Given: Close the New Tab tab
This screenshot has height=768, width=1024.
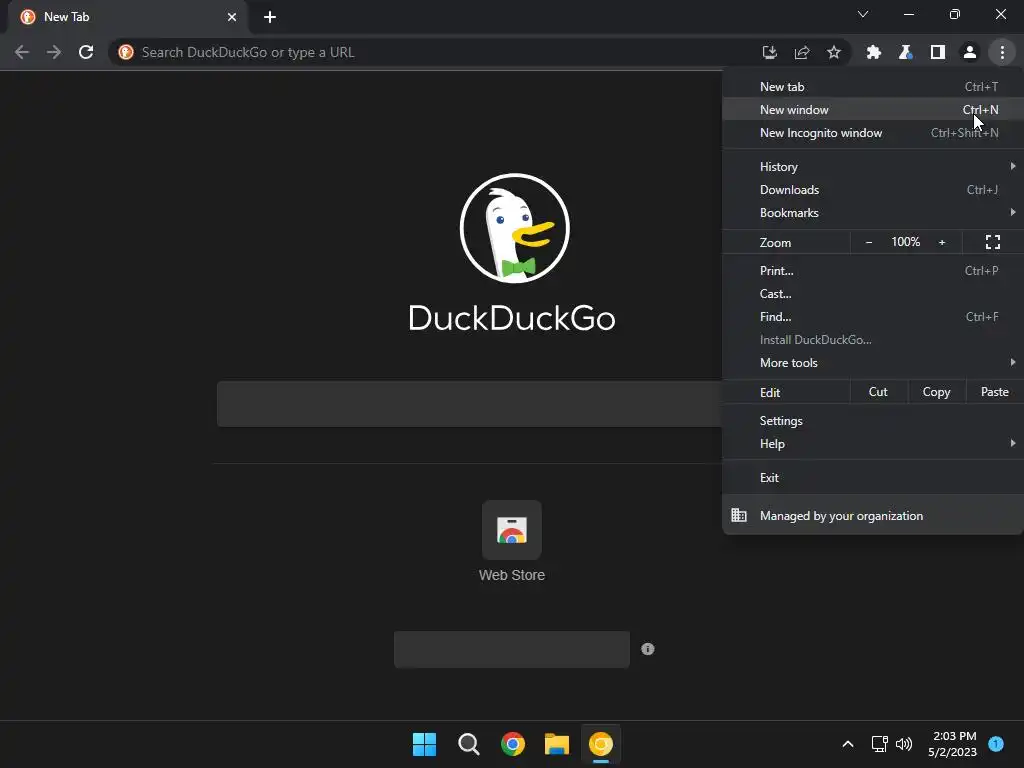Looking at the screenshot, I should 232,17.
